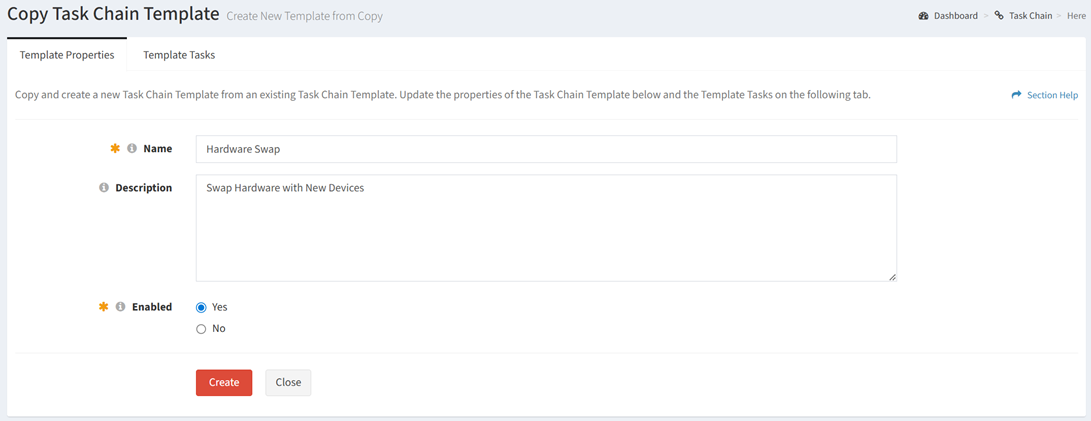Click inside the Description text area

point(546,228)
